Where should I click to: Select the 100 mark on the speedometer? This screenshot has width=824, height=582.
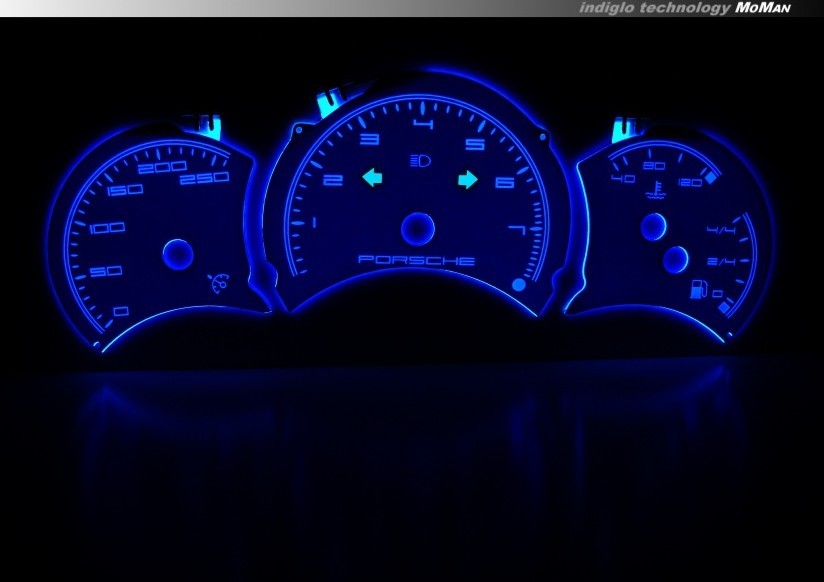click(x=106, y=228)
